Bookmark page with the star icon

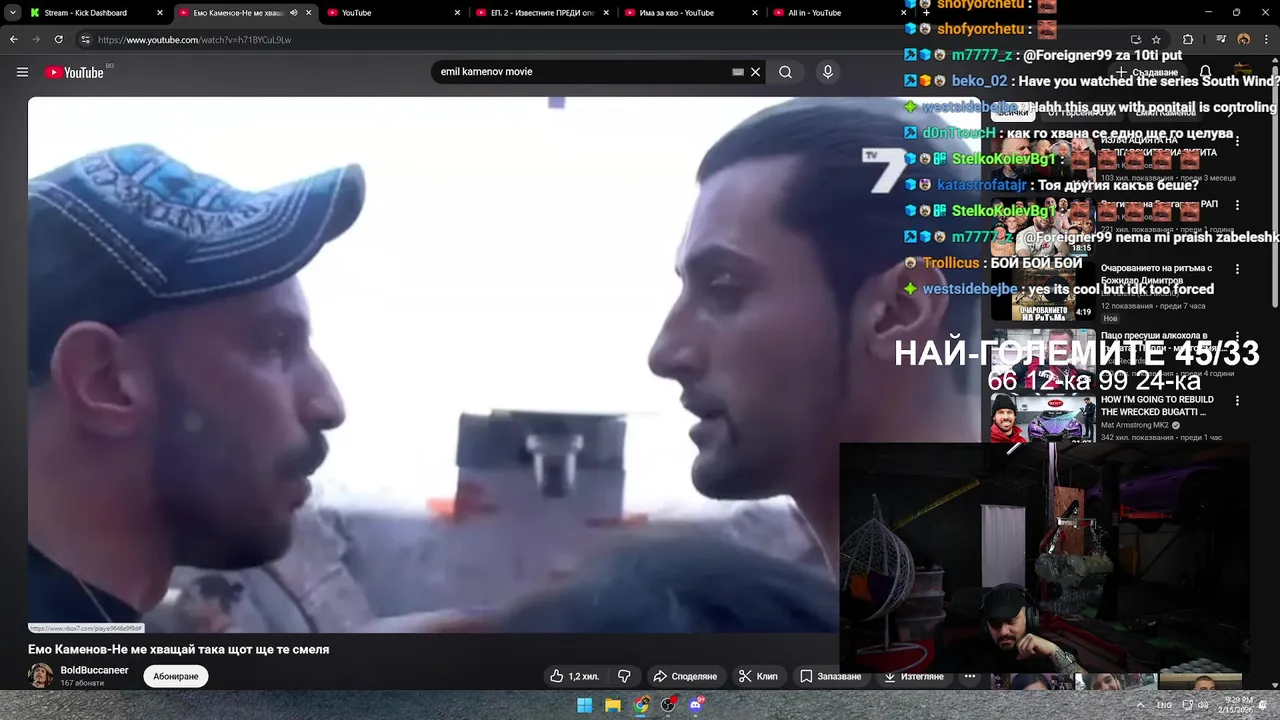(x=1156, y=40)
